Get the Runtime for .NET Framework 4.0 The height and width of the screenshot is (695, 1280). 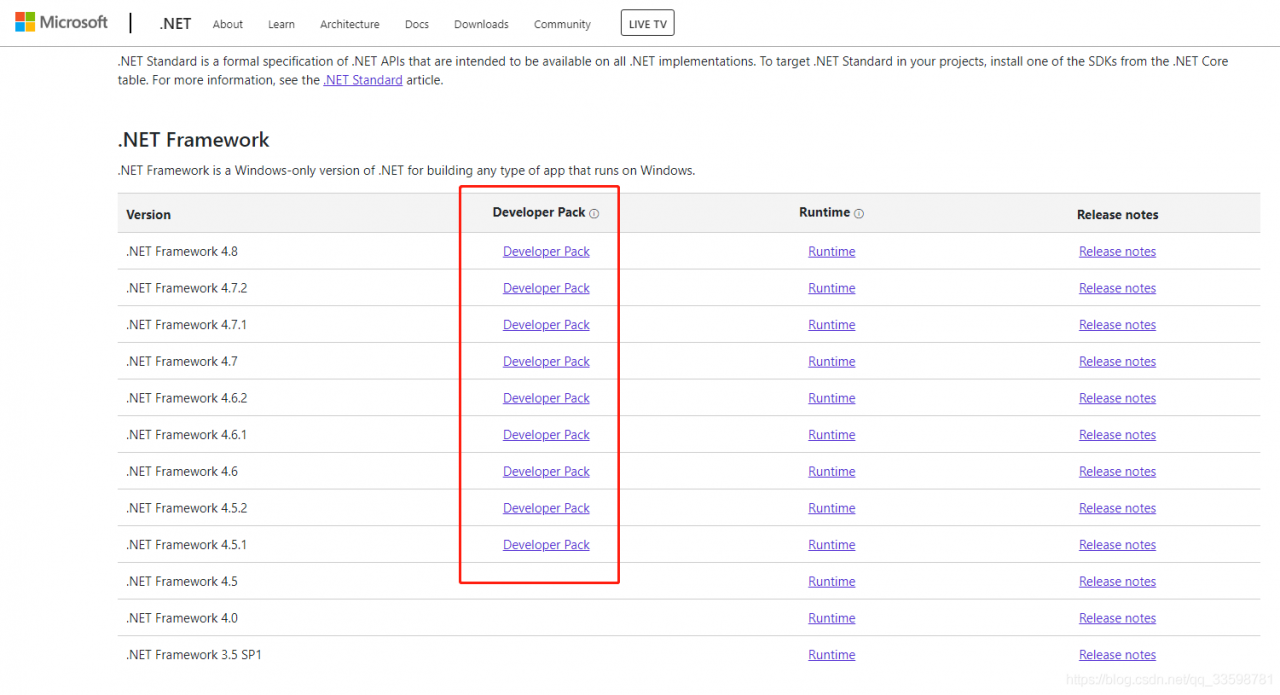[832, 618]
